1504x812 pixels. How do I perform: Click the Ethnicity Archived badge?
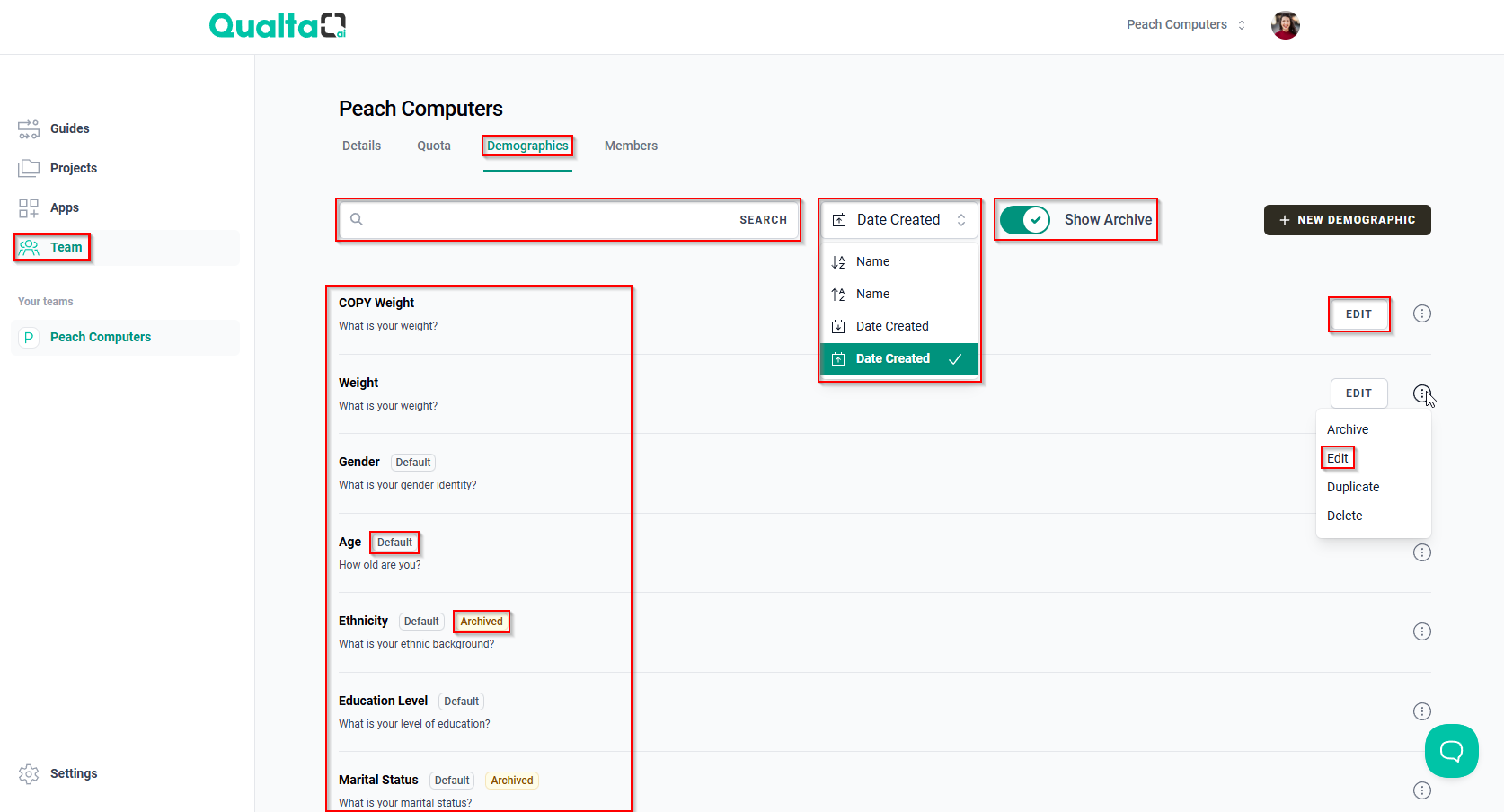tap(482, 622)
